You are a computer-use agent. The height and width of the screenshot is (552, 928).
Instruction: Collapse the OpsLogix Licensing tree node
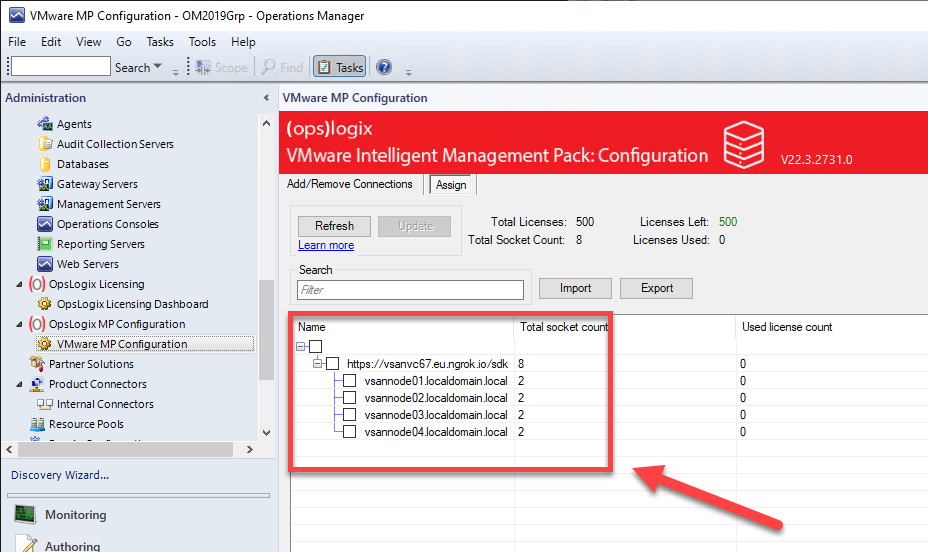coord(19,285)
